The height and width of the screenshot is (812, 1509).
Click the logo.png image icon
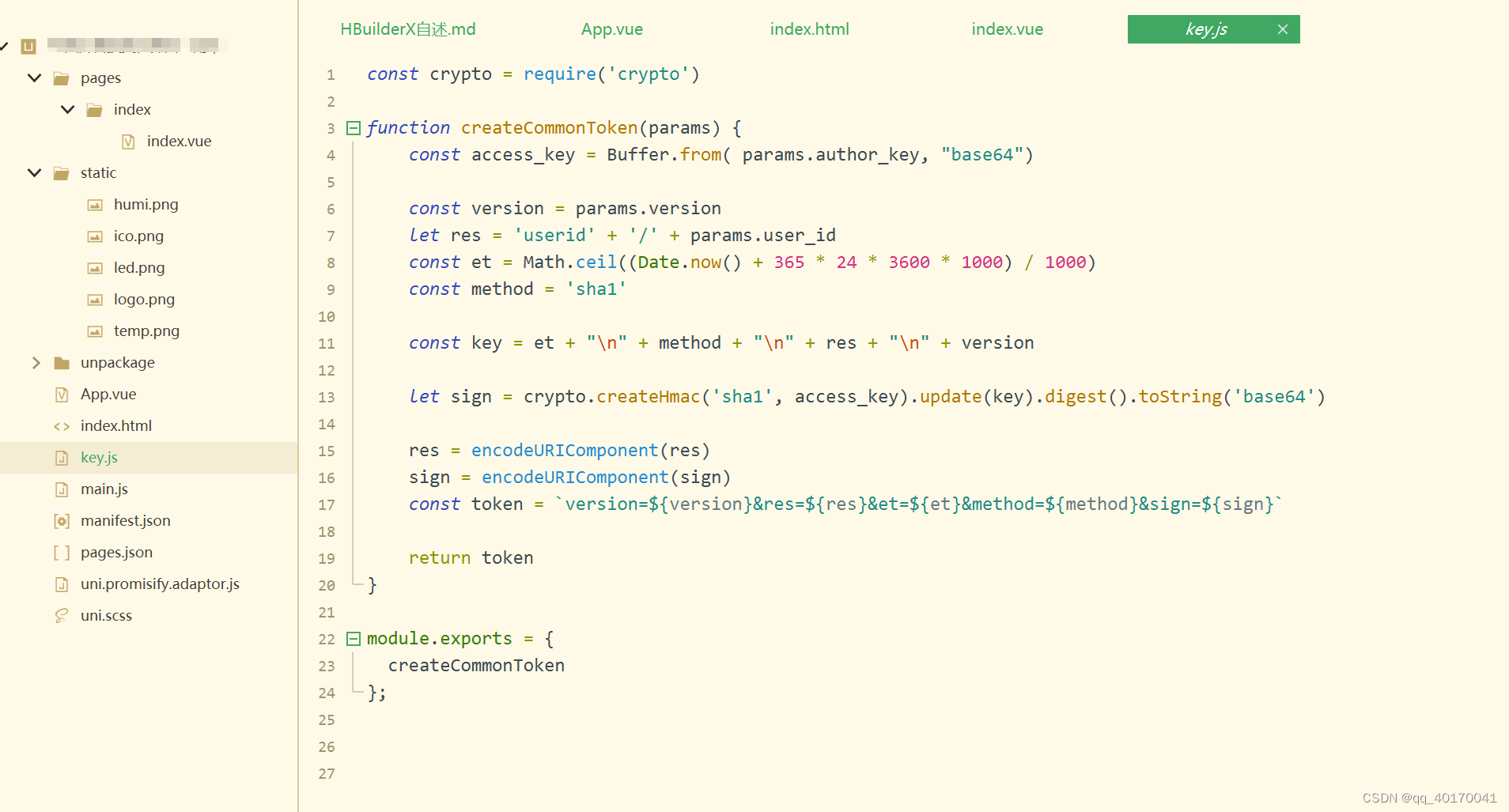coord(95,300)
